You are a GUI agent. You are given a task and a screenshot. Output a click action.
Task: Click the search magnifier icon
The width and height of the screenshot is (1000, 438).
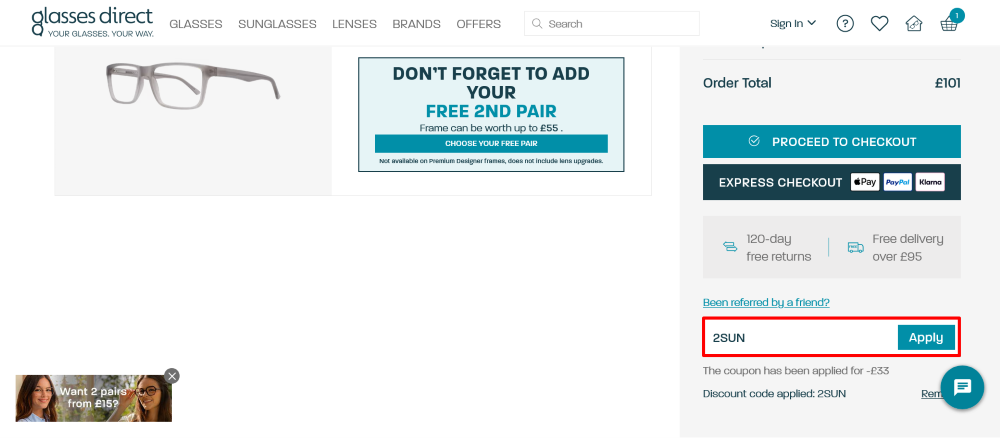537,24
